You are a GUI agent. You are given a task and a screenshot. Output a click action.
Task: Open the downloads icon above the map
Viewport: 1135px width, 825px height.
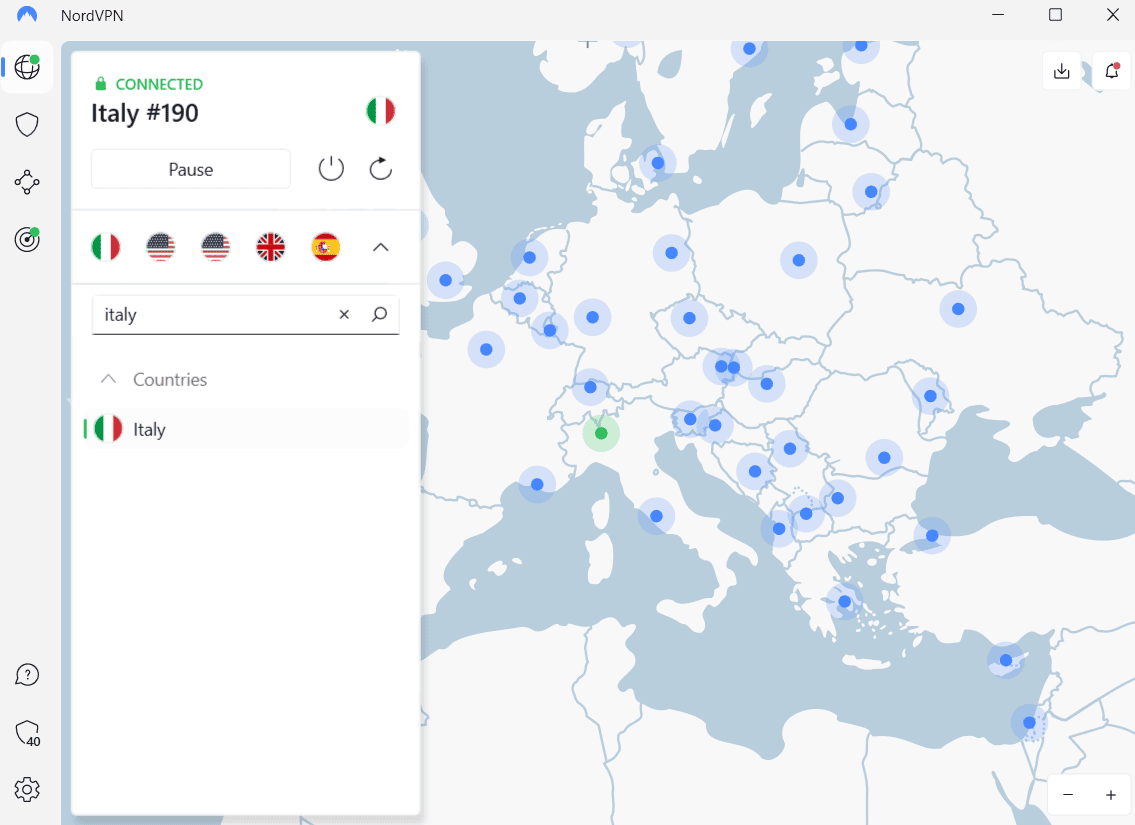click(1062, 71)
